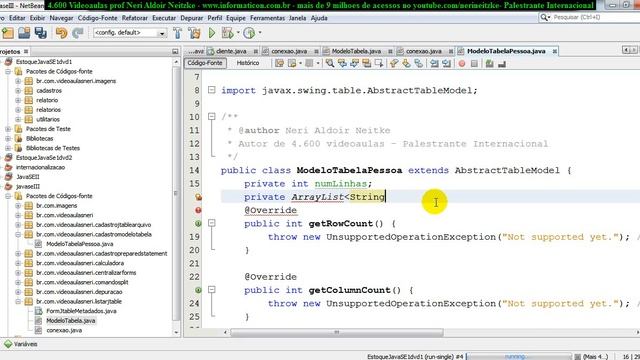The width and height of the screenshot is (640, 360).
Task: Collapse the br.com.videoaulasneri.cadastromodelotabela package
Action: [x=18, y=234]
